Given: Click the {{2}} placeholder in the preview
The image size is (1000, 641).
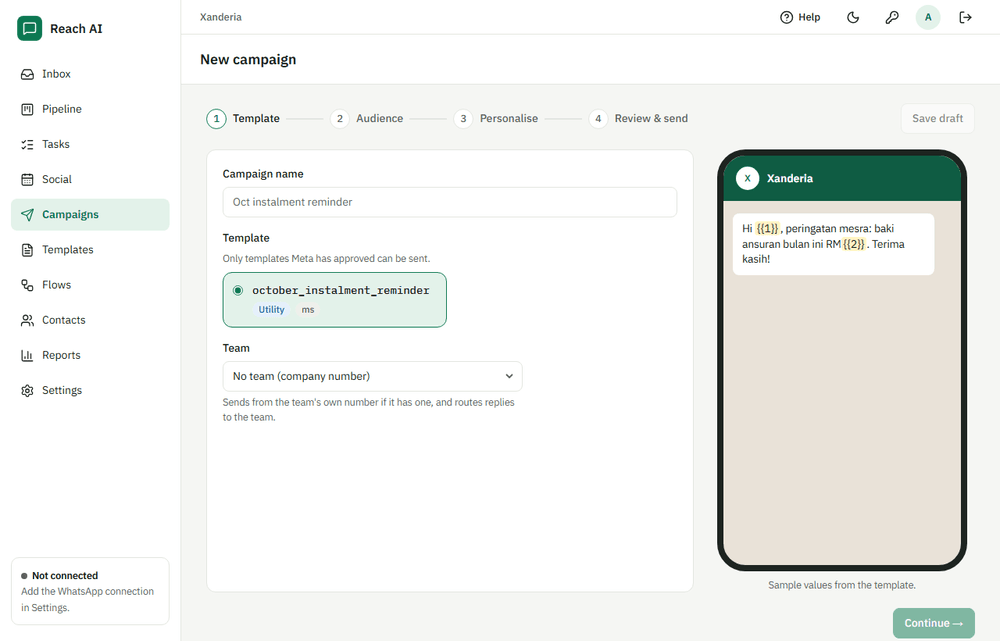Looking at the screenshot, I should (x=854, y=244).
